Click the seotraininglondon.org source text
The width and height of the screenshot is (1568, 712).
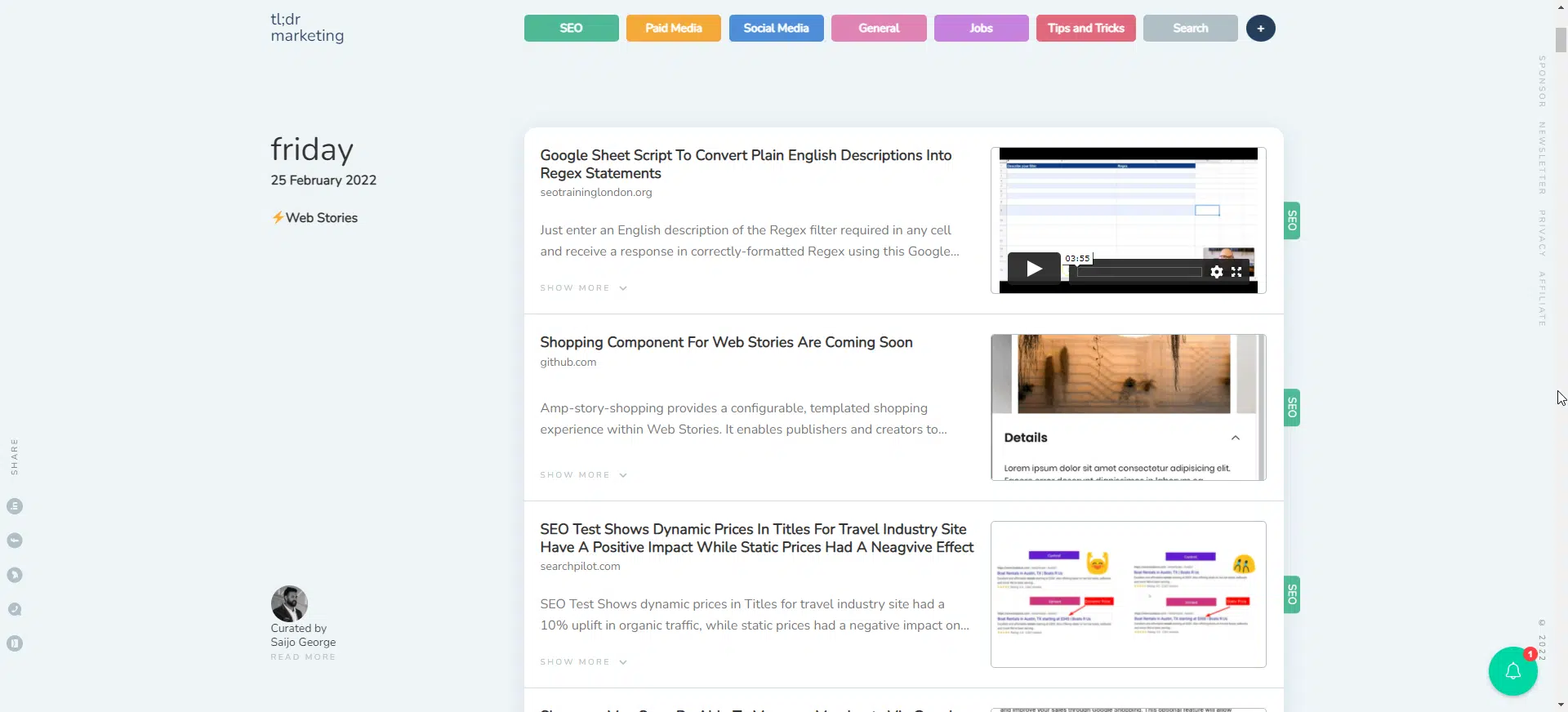pyautogui.click(x=595, y=193)
